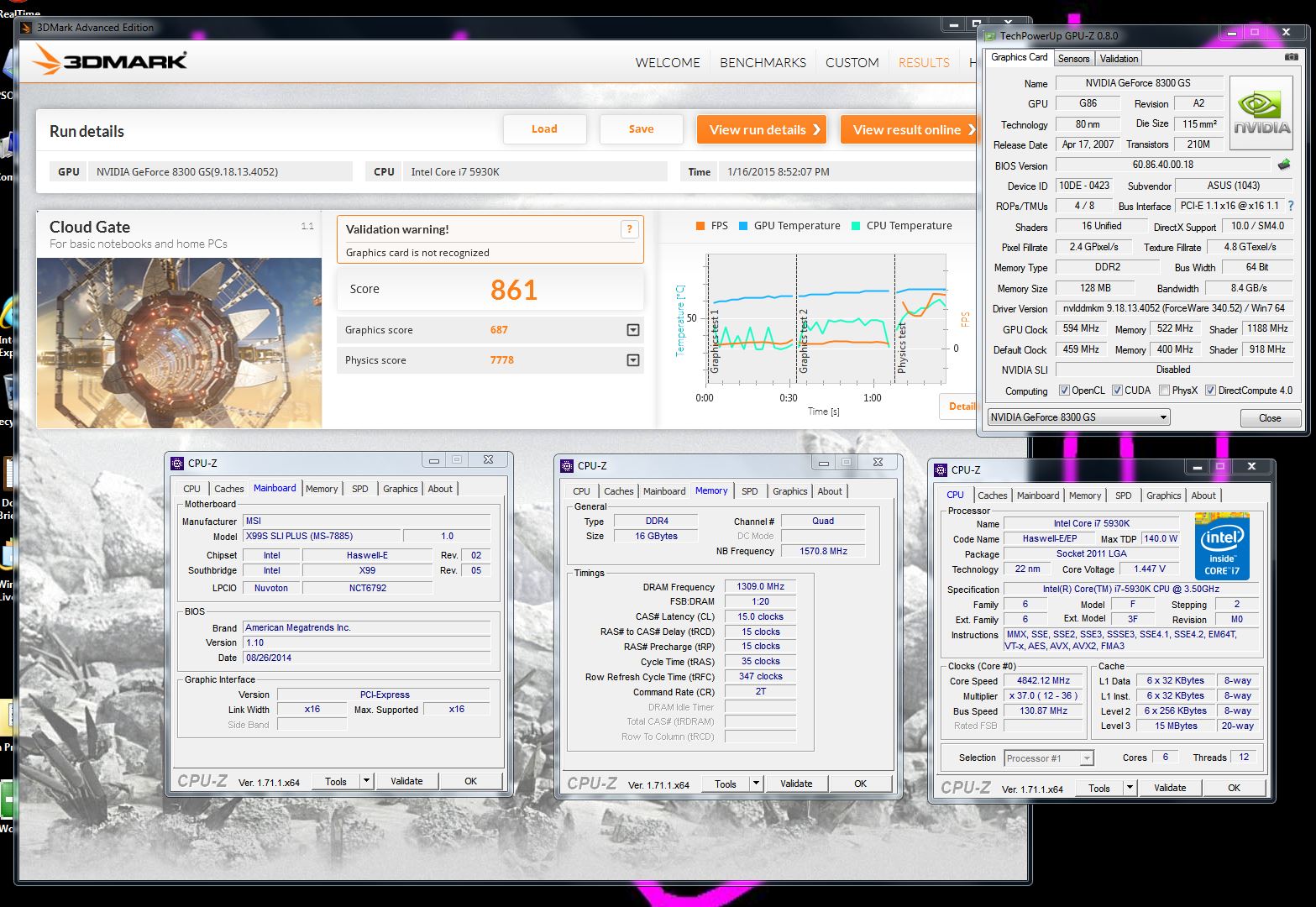Click the Core Speed value 4842.12 MHz

click(x=1043, y=681)
